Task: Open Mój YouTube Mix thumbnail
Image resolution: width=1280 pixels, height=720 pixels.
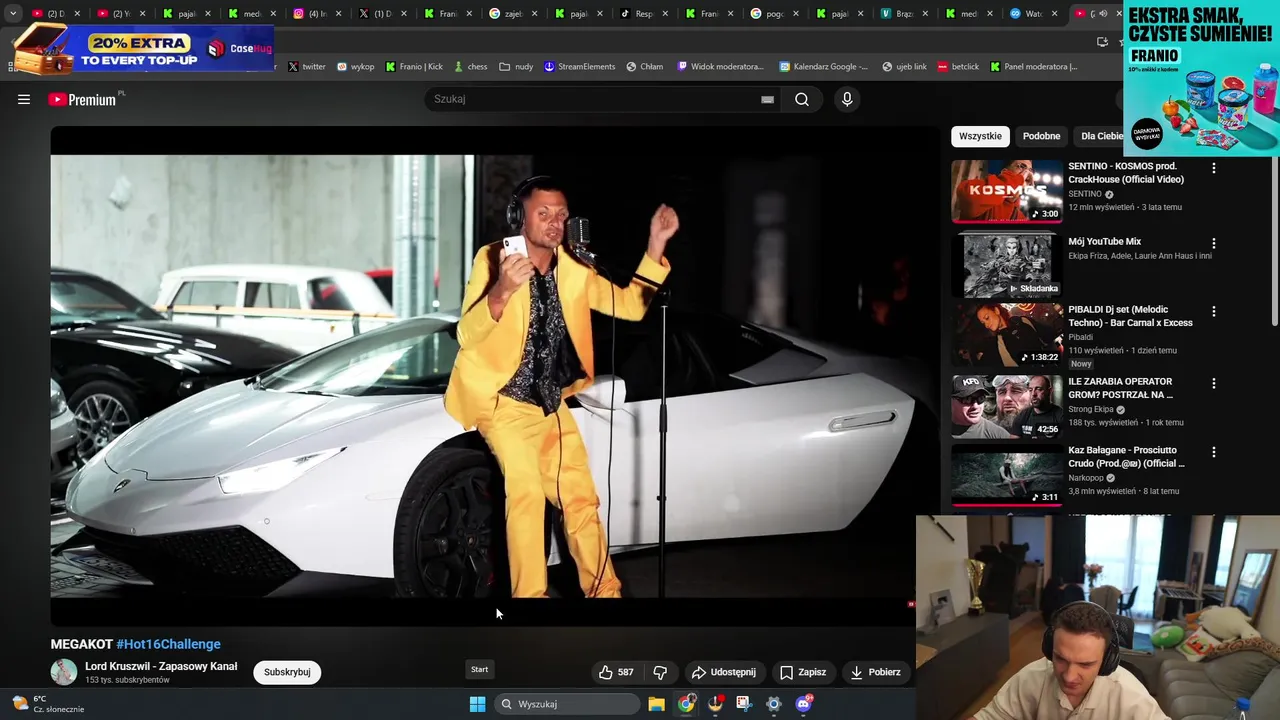Action: [x=1007, y=266]
